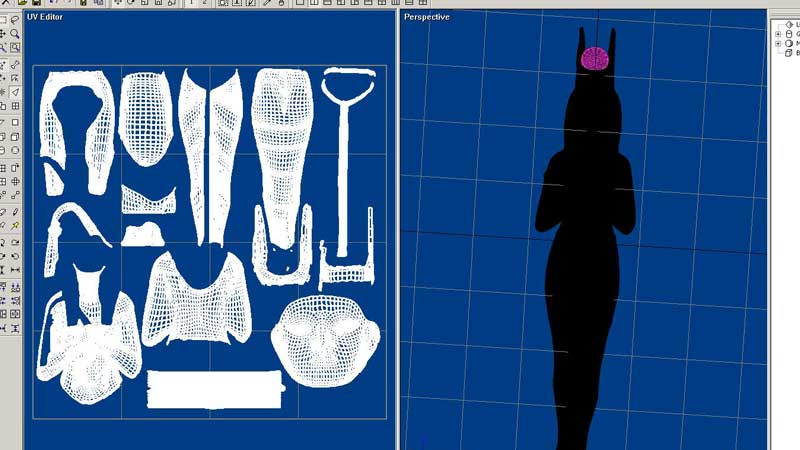
Task: Save with the floppy disk toolbar icon
Action: pos(36,3)
